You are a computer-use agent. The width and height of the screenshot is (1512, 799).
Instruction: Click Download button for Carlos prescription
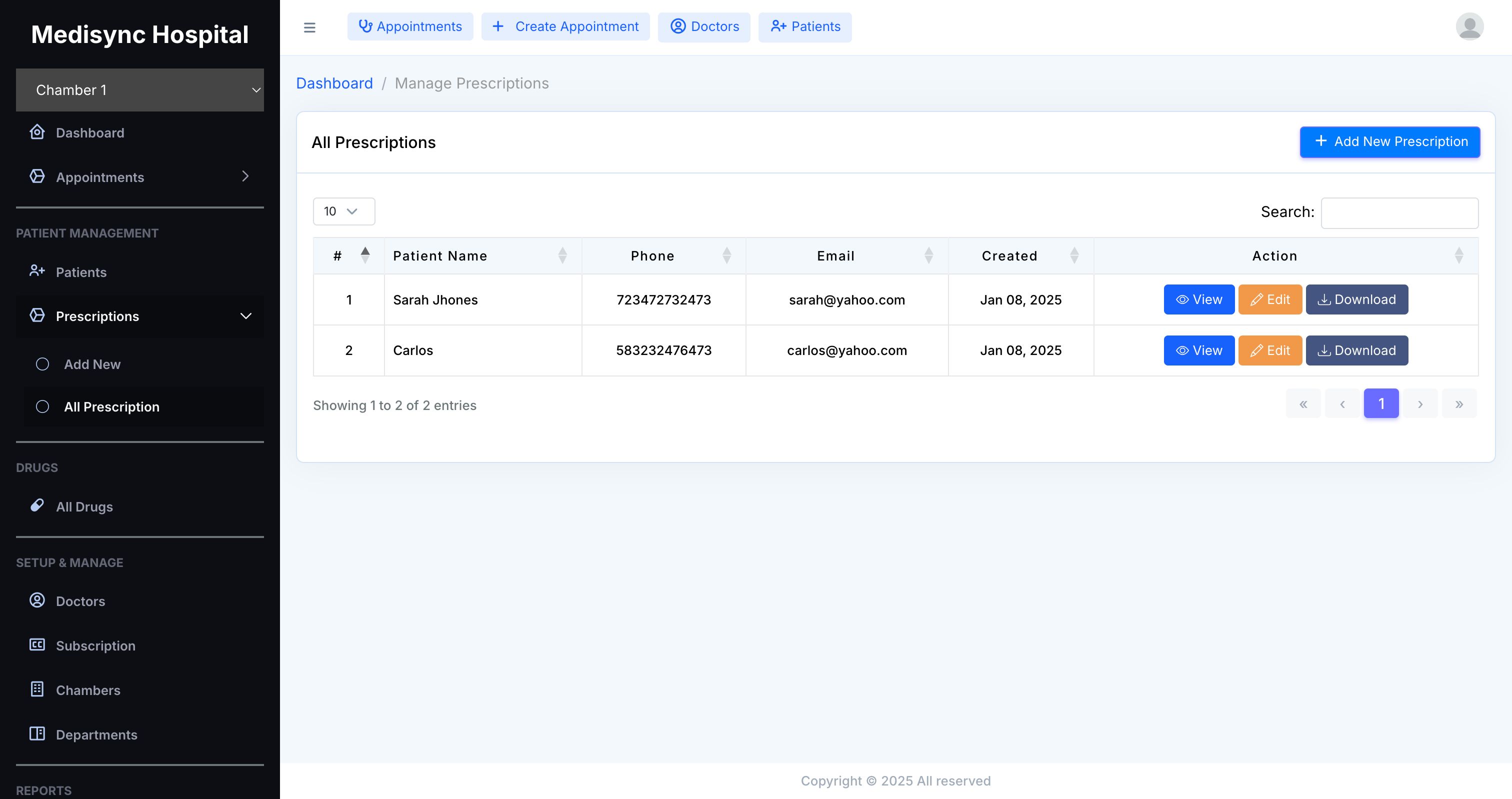(x=1356, y=350)
